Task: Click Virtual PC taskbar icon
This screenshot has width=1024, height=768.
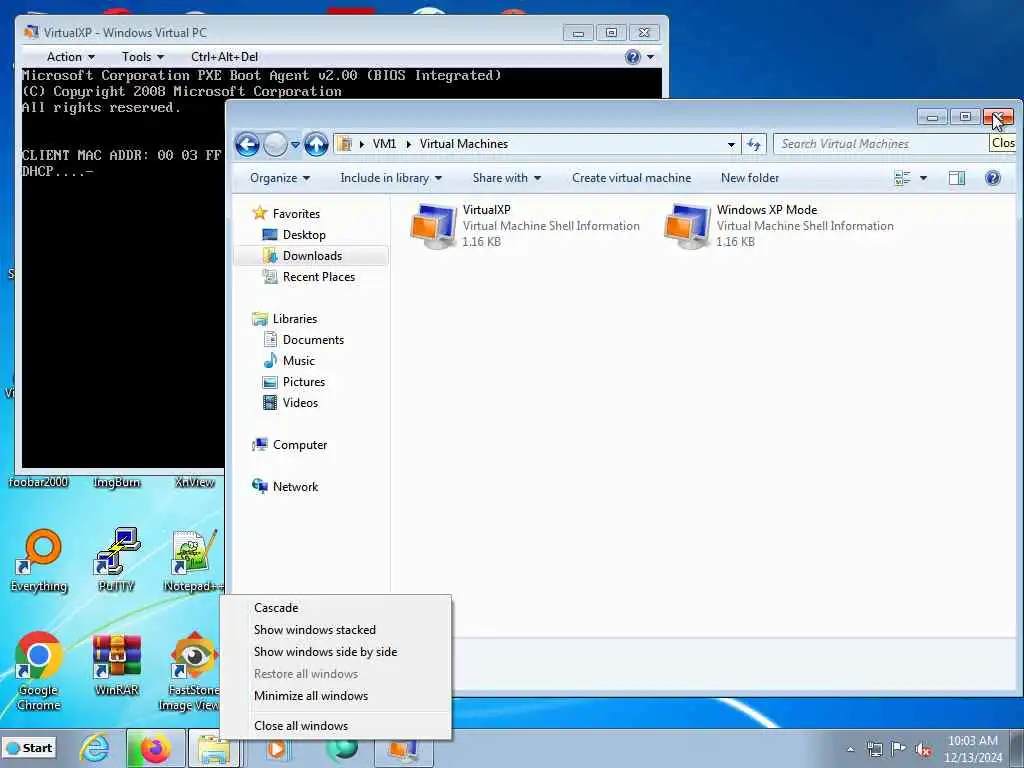Action: pos(404,748)
